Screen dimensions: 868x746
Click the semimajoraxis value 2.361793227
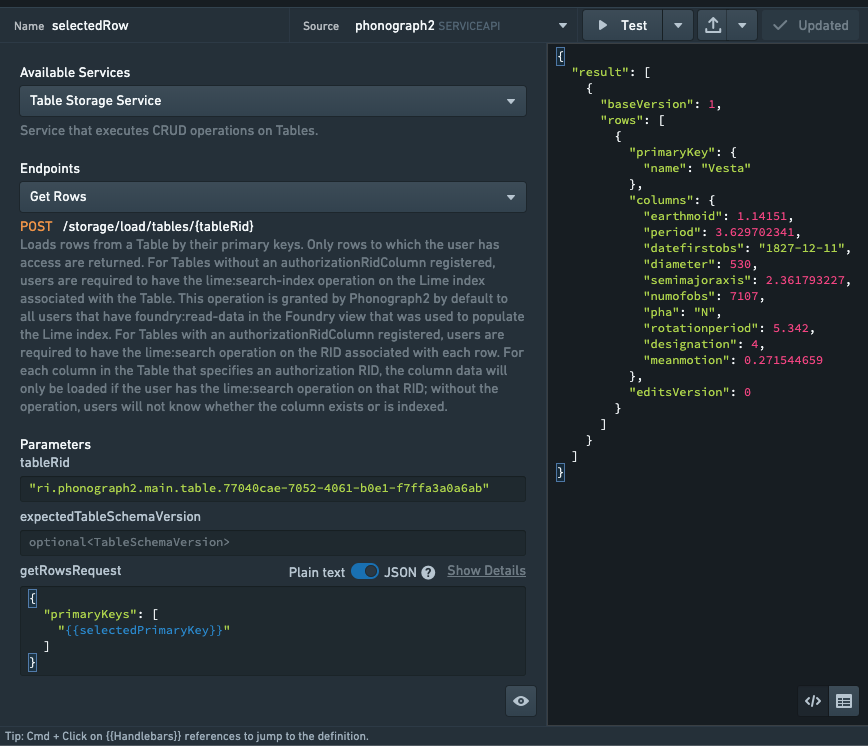point(805,281)
